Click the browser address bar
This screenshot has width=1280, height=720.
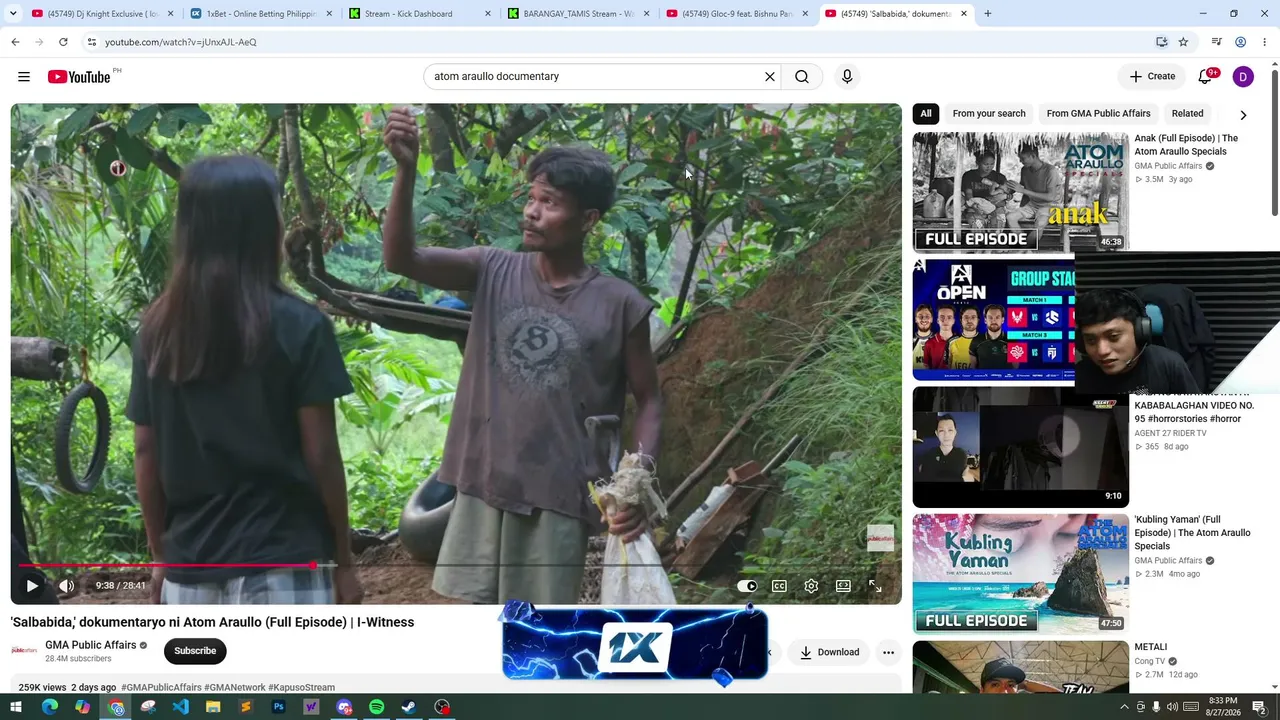620,42
